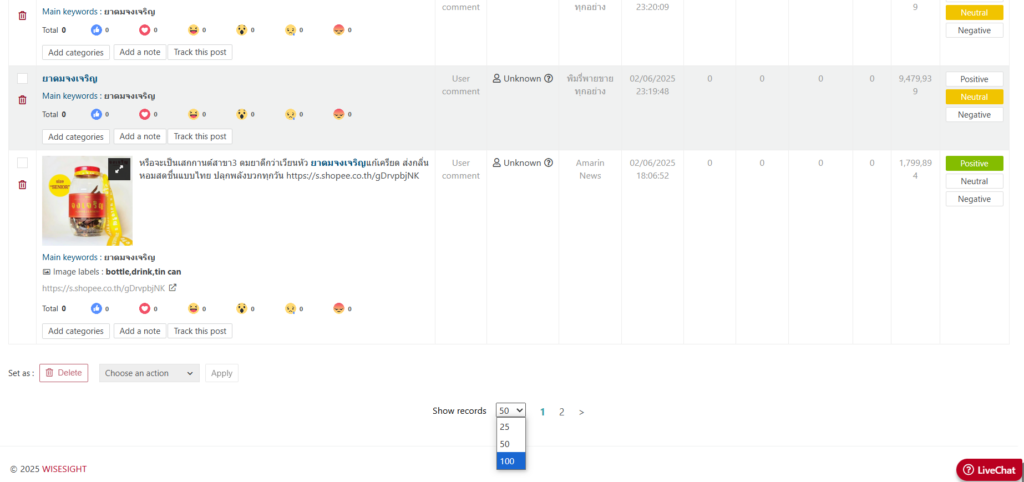Click Track this post on the bottom post
1024x482 pixels.
coord(200,331)
